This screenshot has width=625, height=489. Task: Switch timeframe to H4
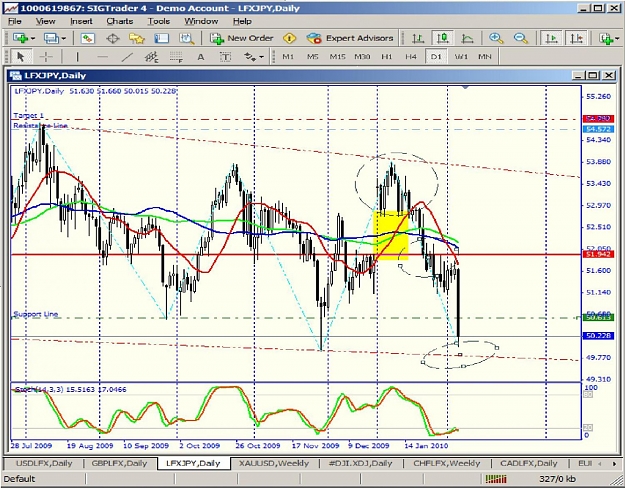click(411, 57)
